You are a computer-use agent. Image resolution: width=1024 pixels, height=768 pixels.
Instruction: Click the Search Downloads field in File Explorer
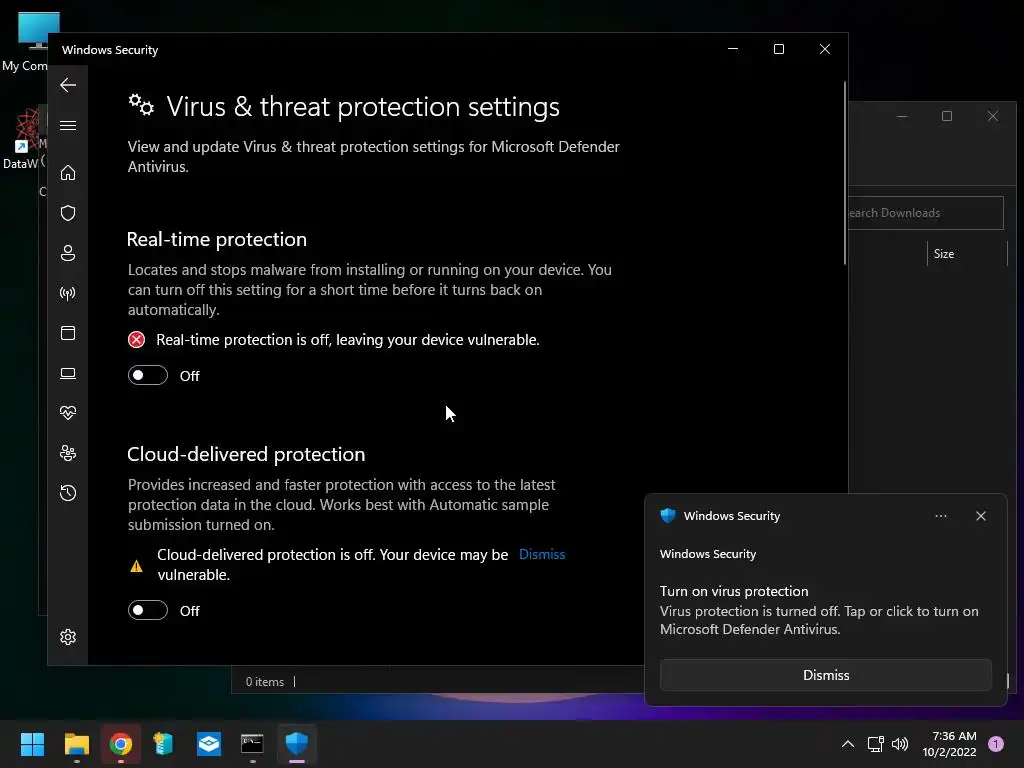pyautogui.click(x=925, y=213)
